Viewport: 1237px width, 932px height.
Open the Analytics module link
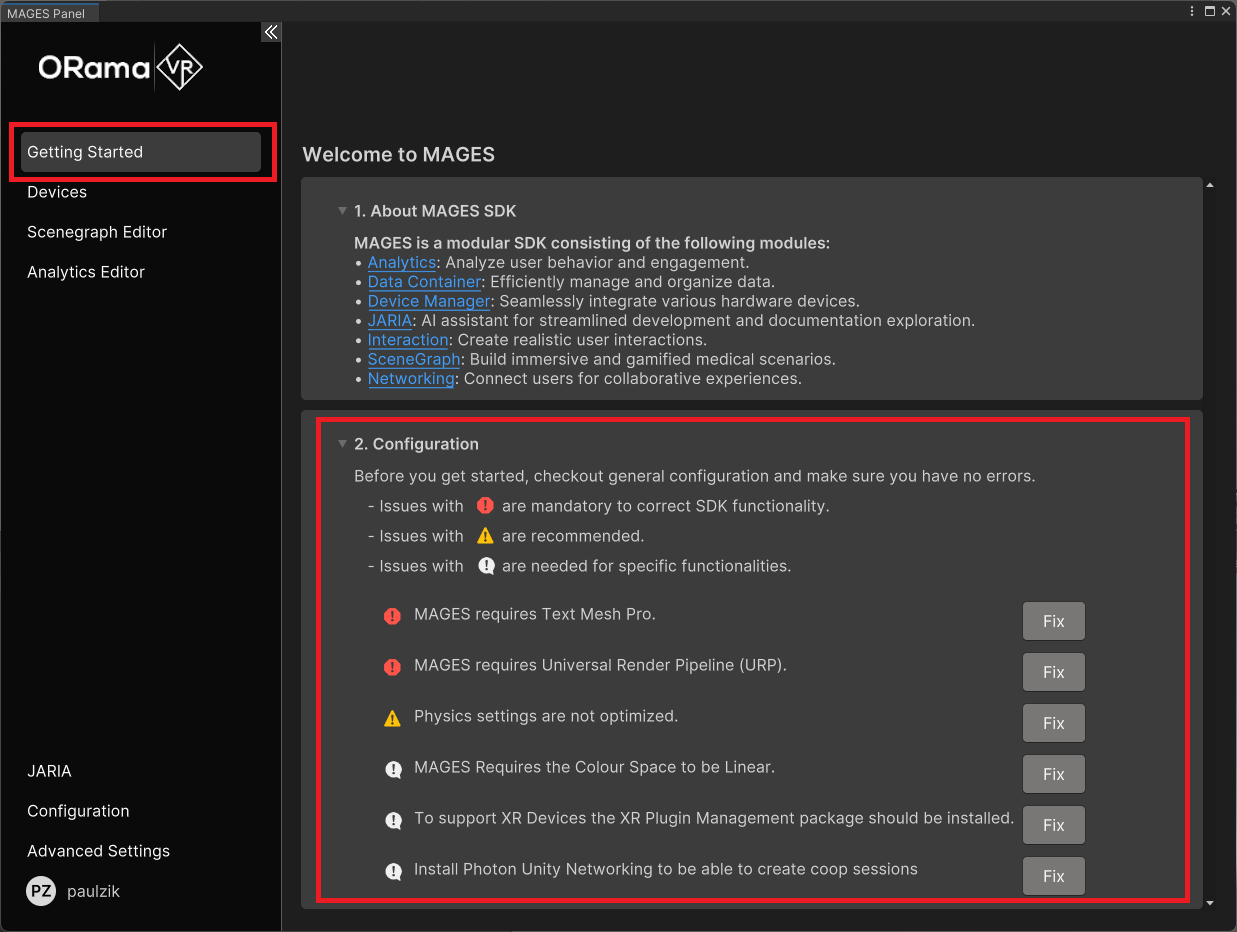(x=401, y=263)
